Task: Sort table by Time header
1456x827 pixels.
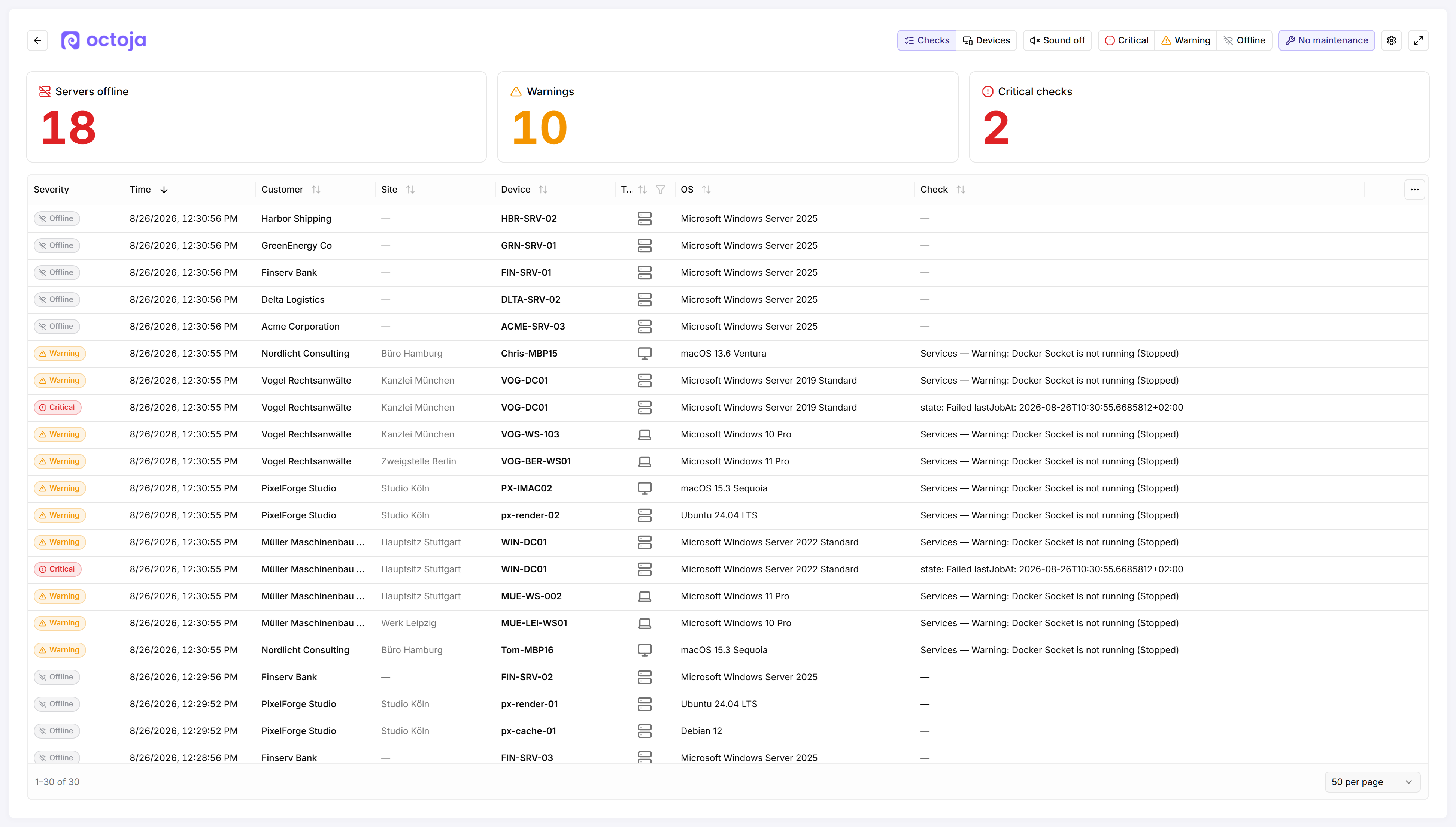Action: tap(140, 190)
